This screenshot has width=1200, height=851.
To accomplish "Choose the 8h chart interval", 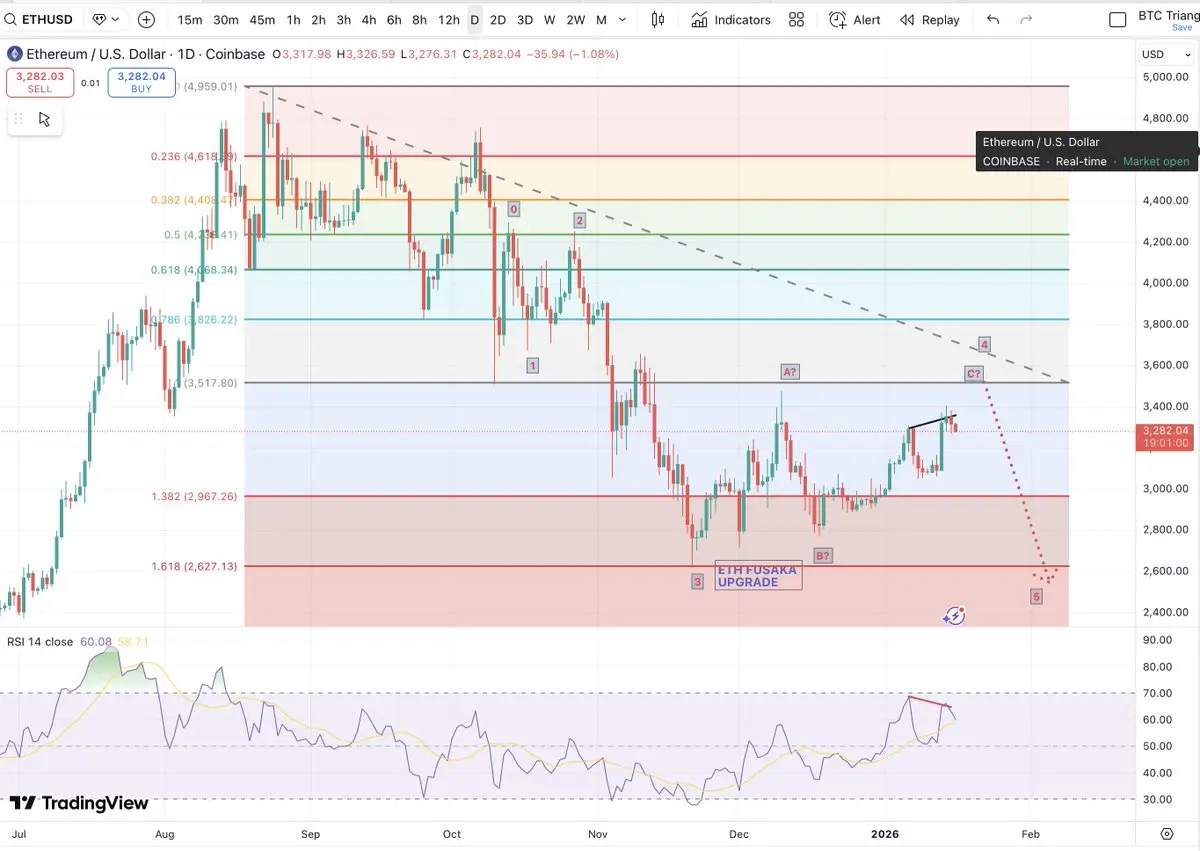I will pyautogui.click(x=419, y=20).
